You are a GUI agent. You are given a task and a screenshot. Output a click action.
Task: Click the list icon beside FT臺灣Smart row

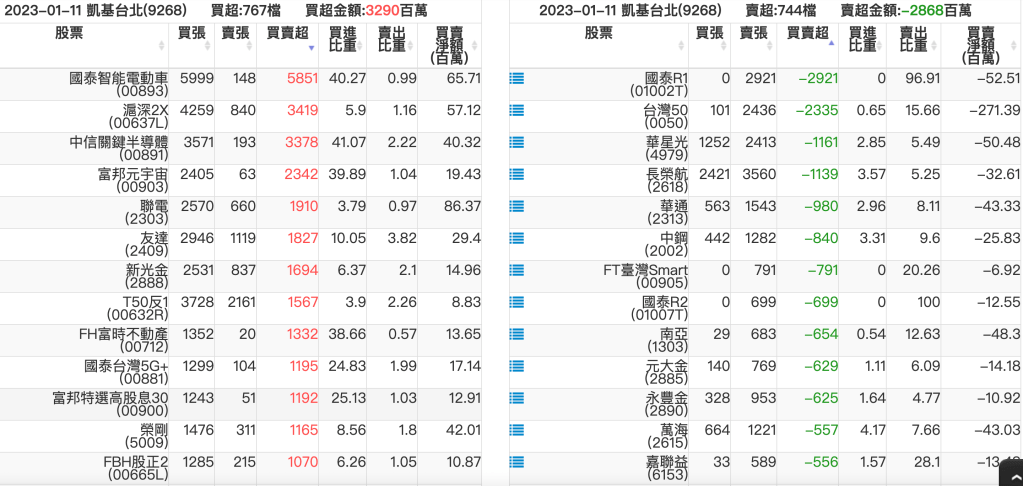pyautogui.click(x=517, y=270)
